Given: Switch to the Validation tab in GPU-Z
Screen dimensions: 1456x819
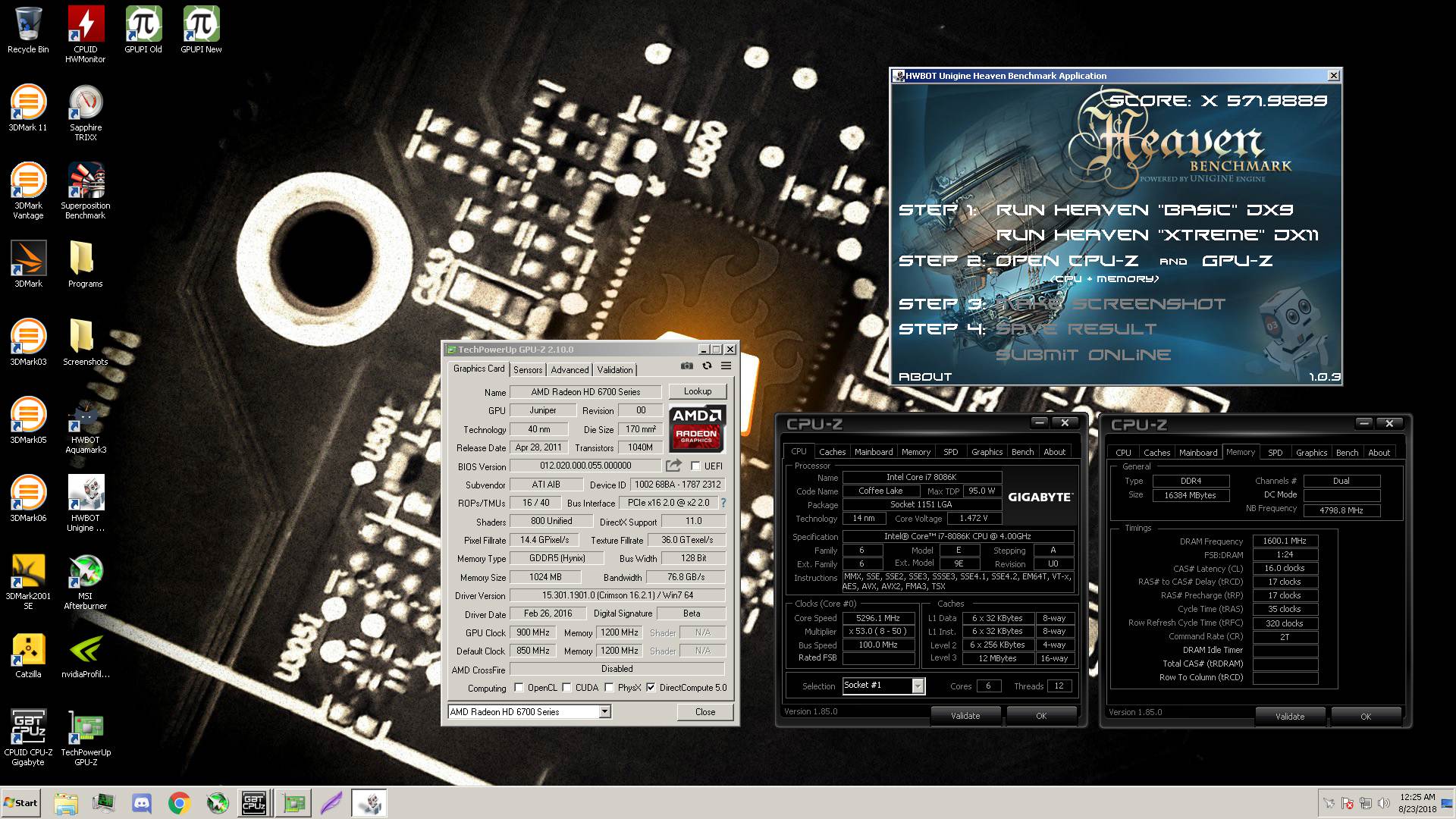Looking at the screenshot, I should [x=614, y=370].
